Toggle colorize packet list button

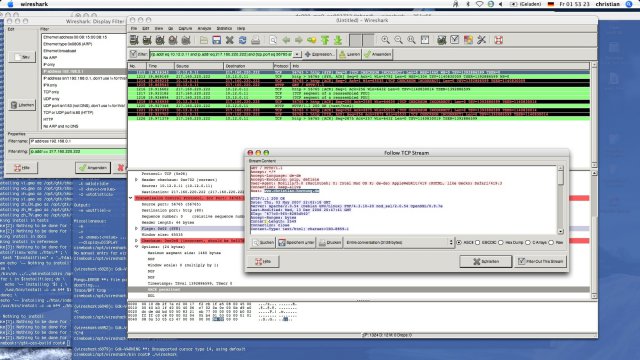coord(356,40)
